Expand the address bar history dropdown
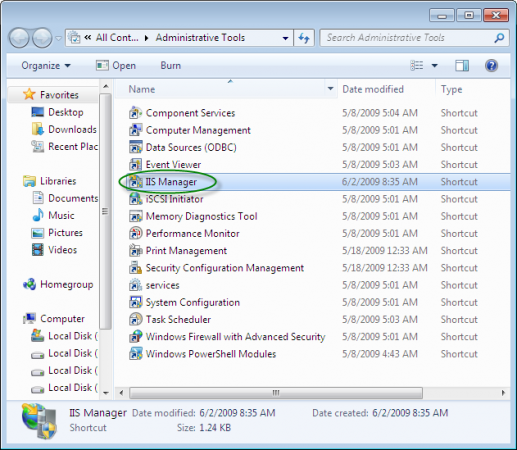The image size is (517, 450). coord(285,38)
